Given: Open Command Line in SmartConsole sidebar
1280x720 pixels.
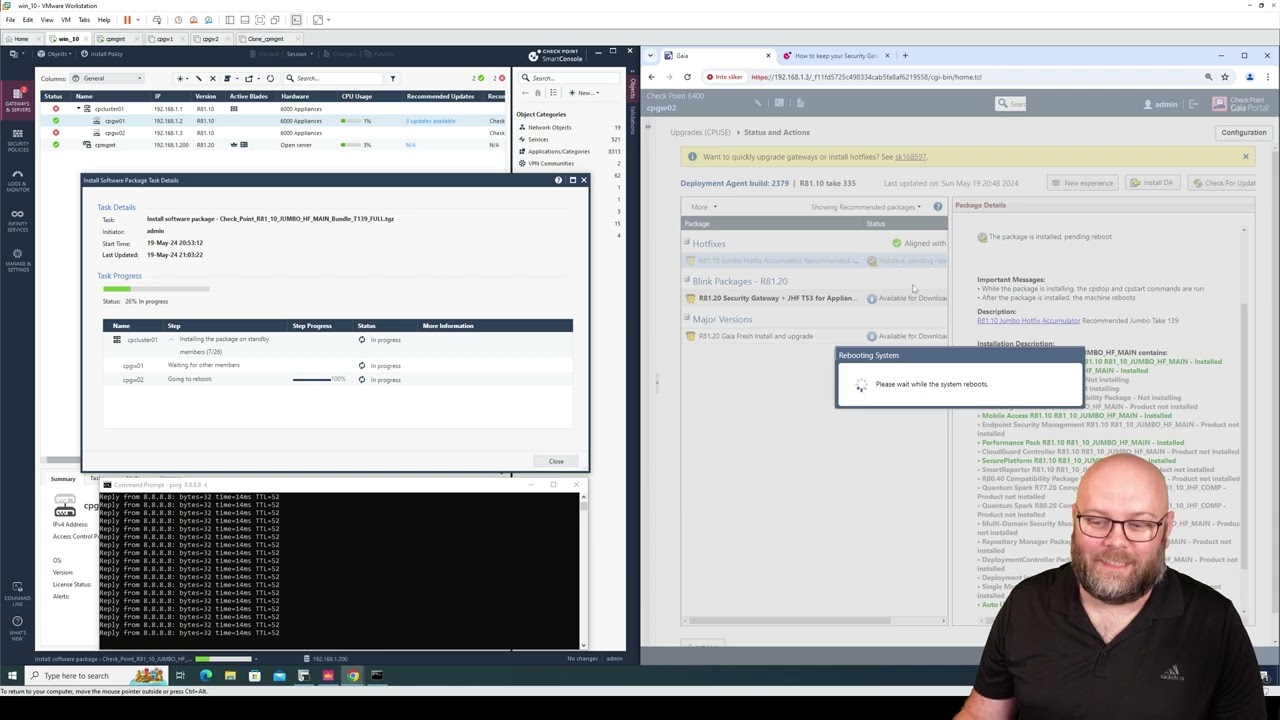Looking at the screenshot, I should pos(17,592).
